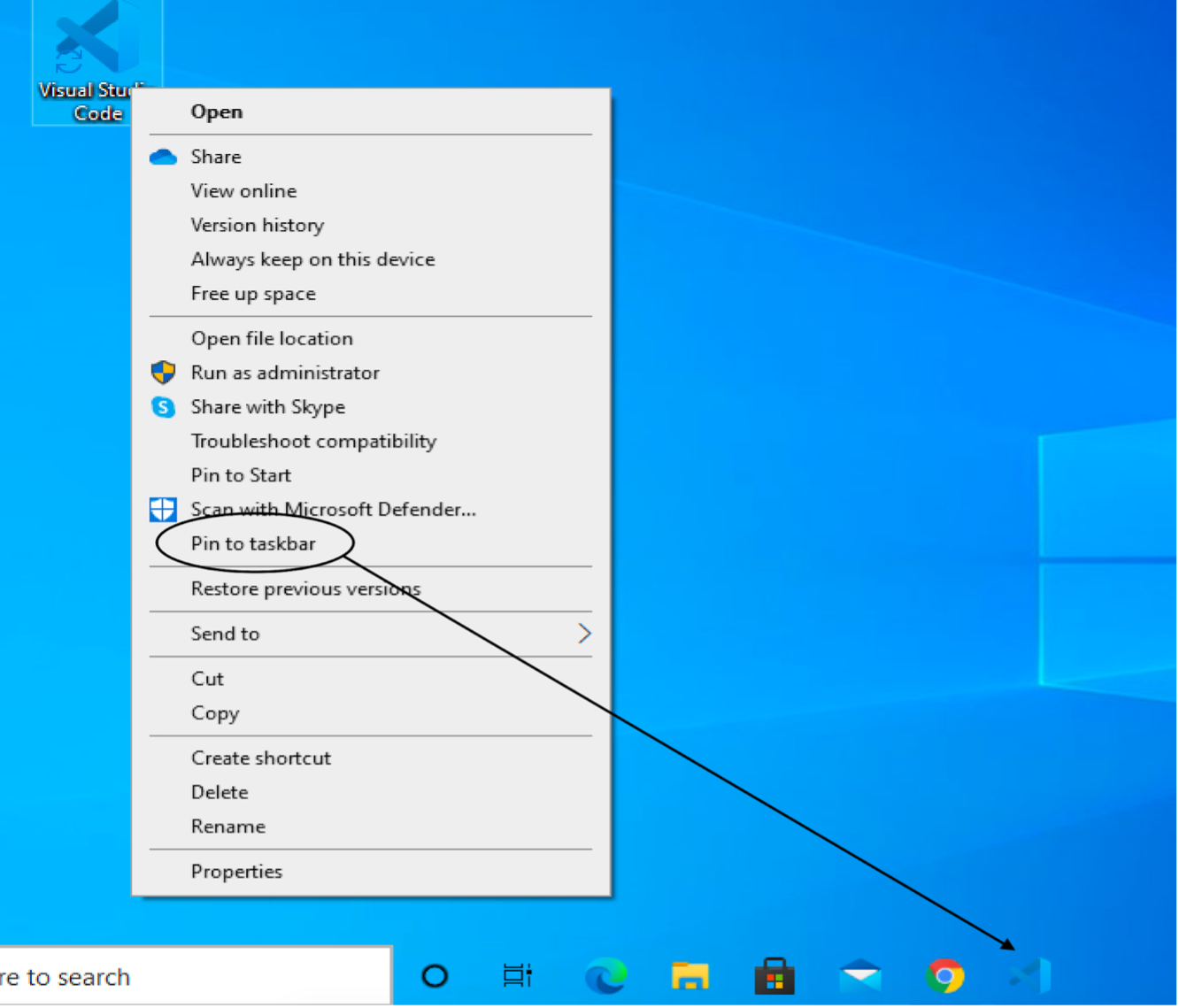Screen dimensions: 1179x1008
Task: Open Cortana from the taskbar circle icon
Action: point(435,976)
